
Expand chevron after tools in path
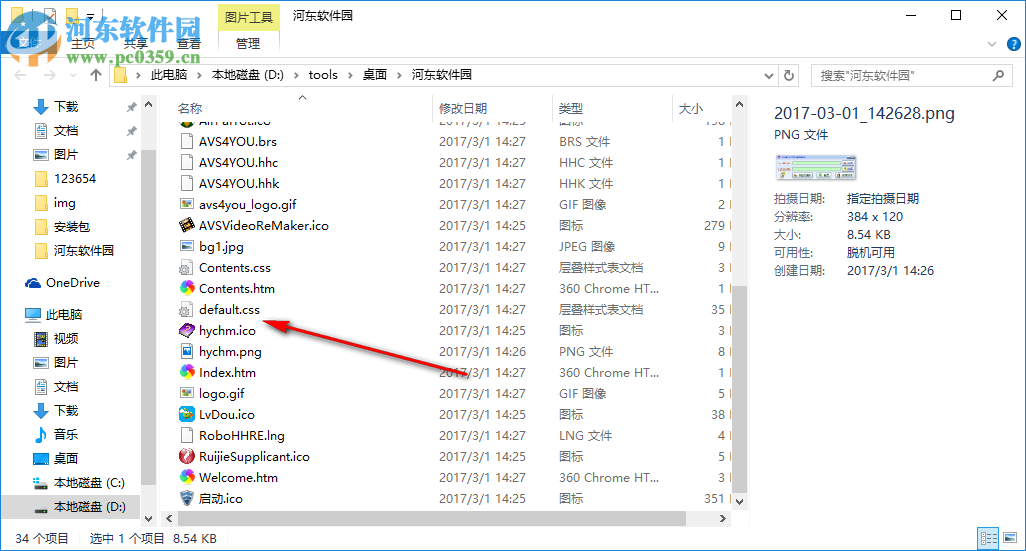pyautogui.click(x=350, y=75)
